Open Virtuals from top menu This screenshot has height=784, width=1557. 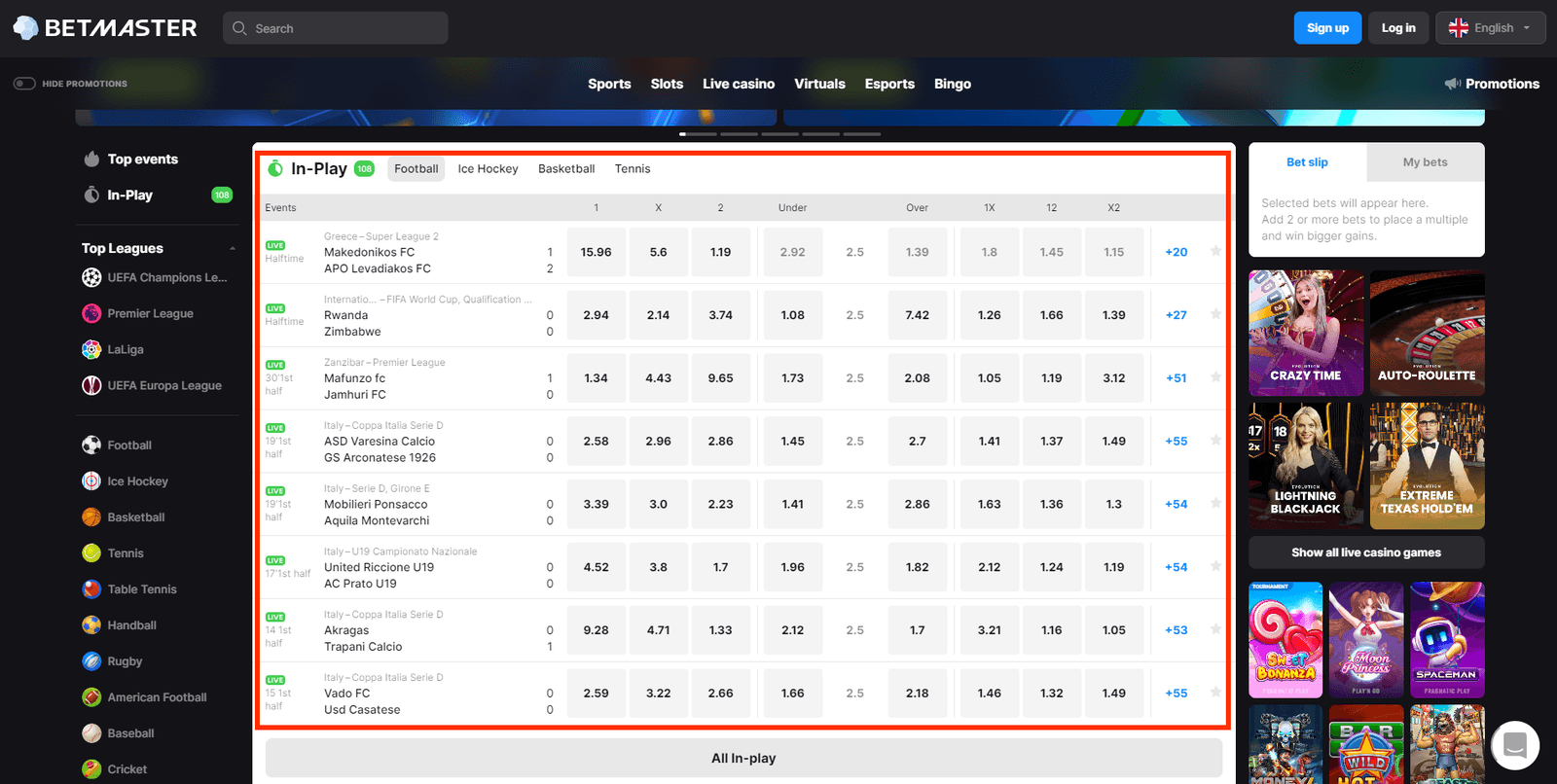coord(819,84)
